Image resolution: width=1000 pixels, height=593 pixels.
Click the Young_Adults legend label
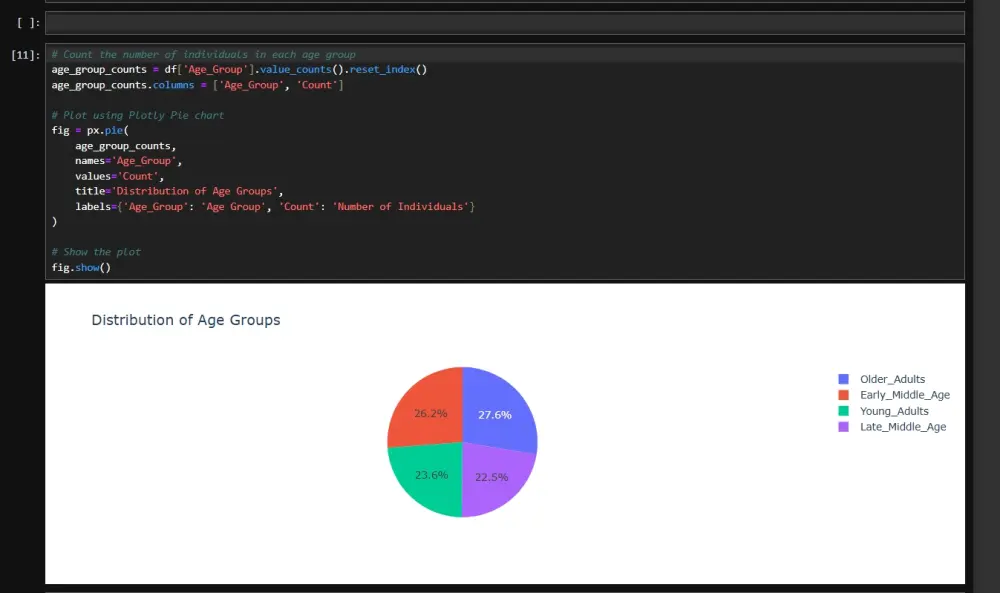894,411
